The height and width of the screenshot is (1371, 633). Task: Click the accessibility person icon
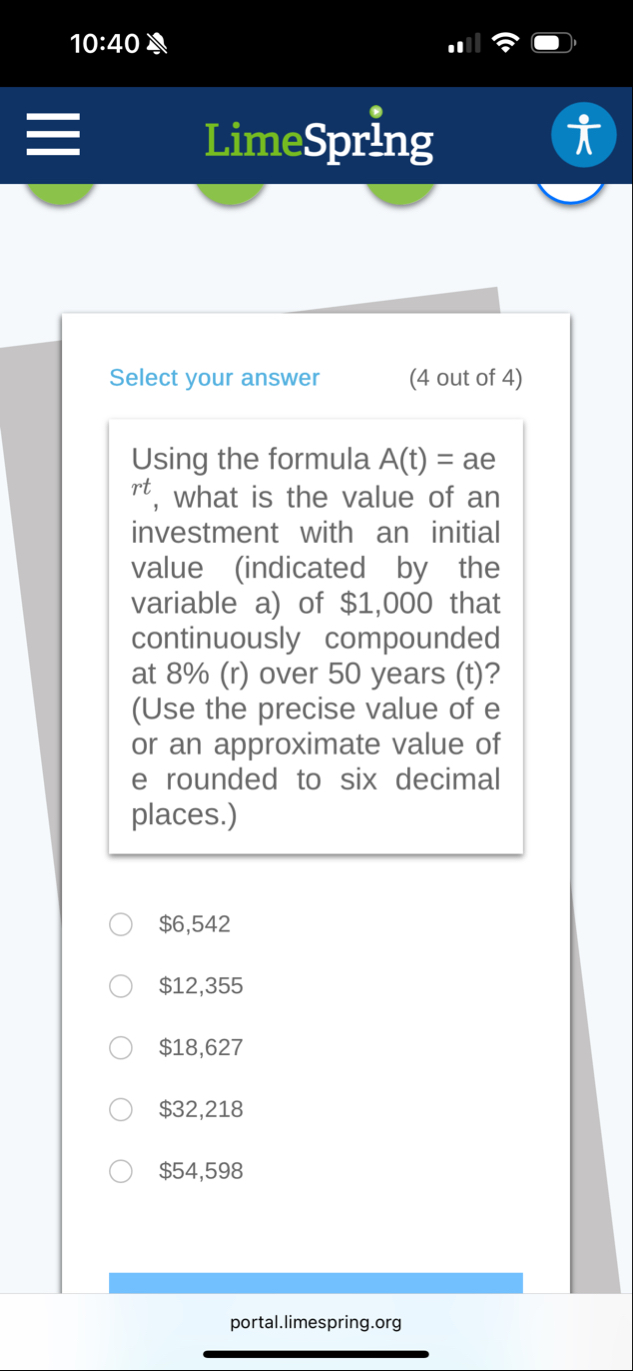coord(584,134)
